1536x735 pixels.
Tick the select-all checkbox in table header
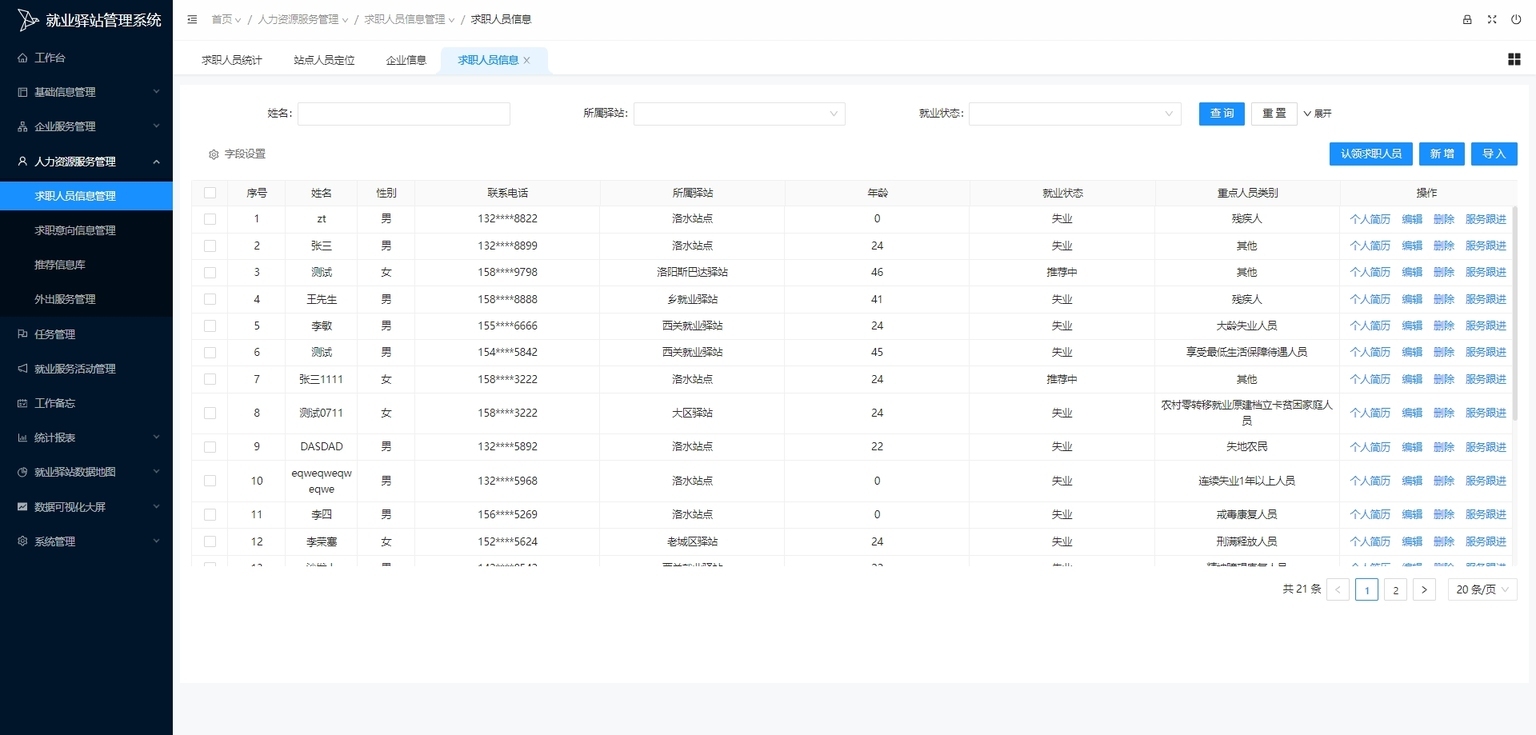(x=210, y=193)
